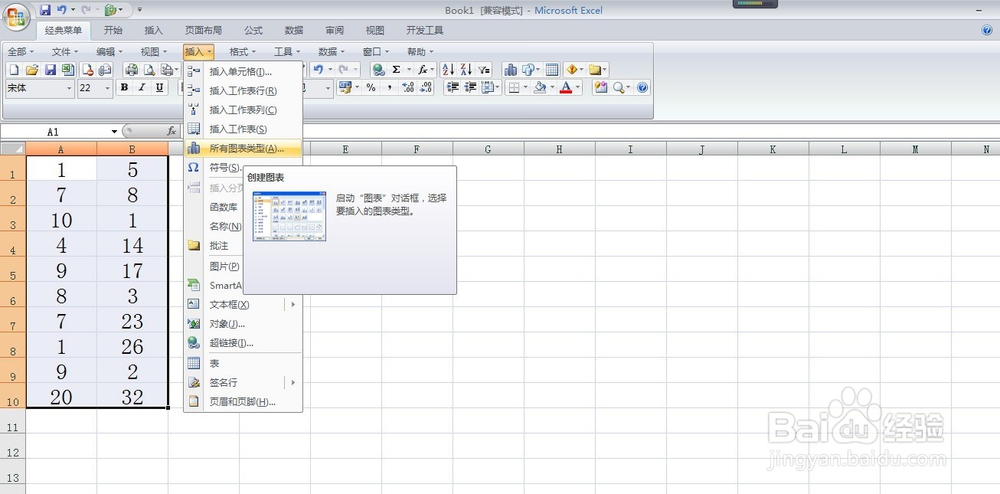Choose 插入工作表行(R) from the menu
Viewport: 1000px width, 494px height.
(243, 91)
